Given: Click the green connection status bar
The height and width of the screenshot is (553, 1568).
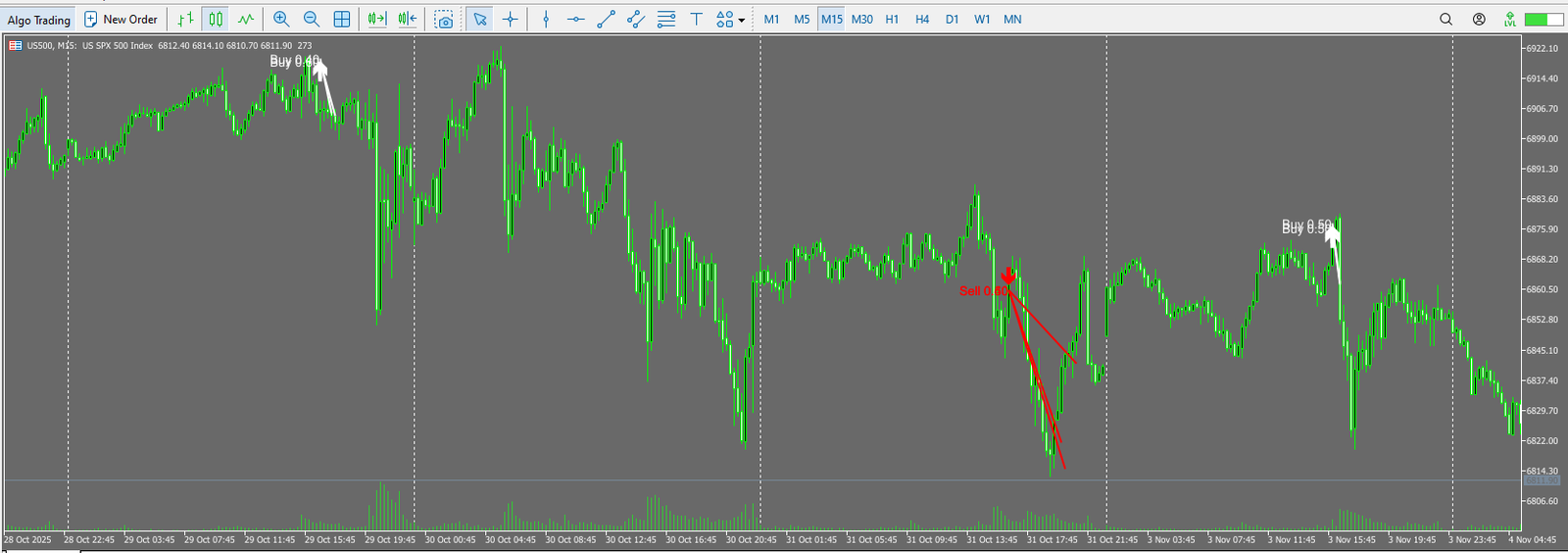Looking at the screenshot, I should coord(1544,20).
